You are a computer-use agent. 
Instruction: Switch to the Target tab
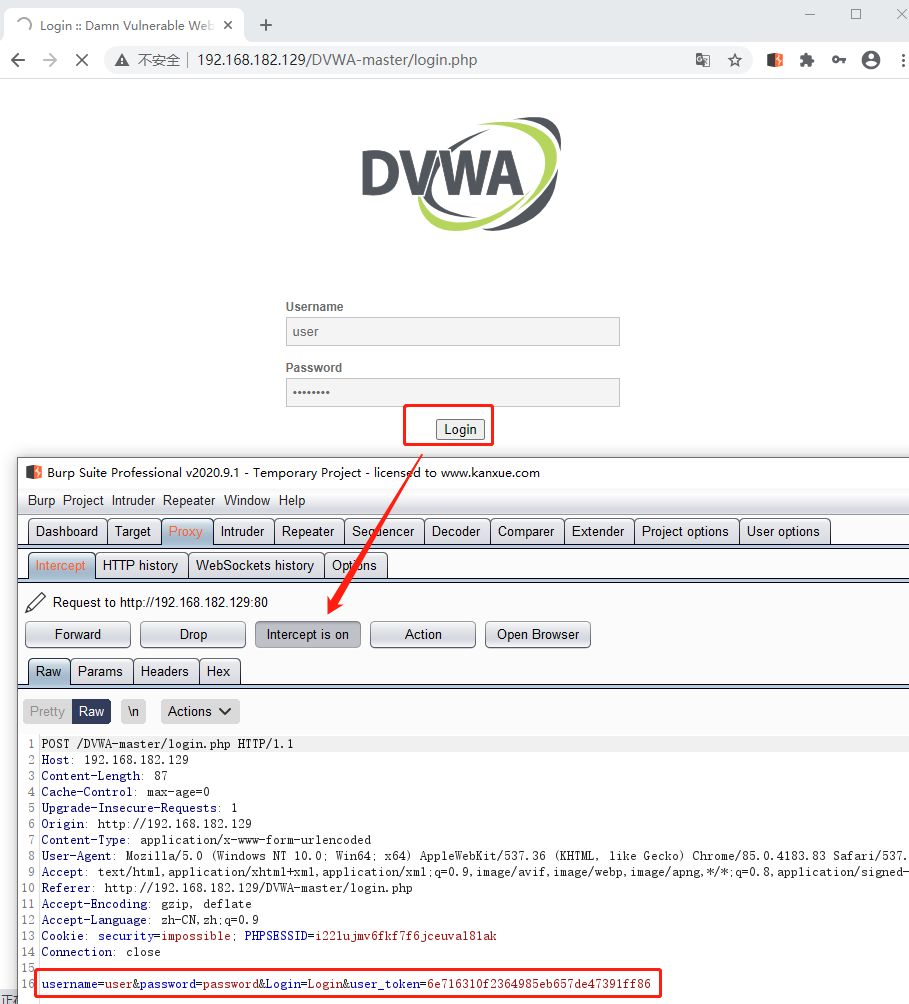pyautogui.click(x=133, y=531)
